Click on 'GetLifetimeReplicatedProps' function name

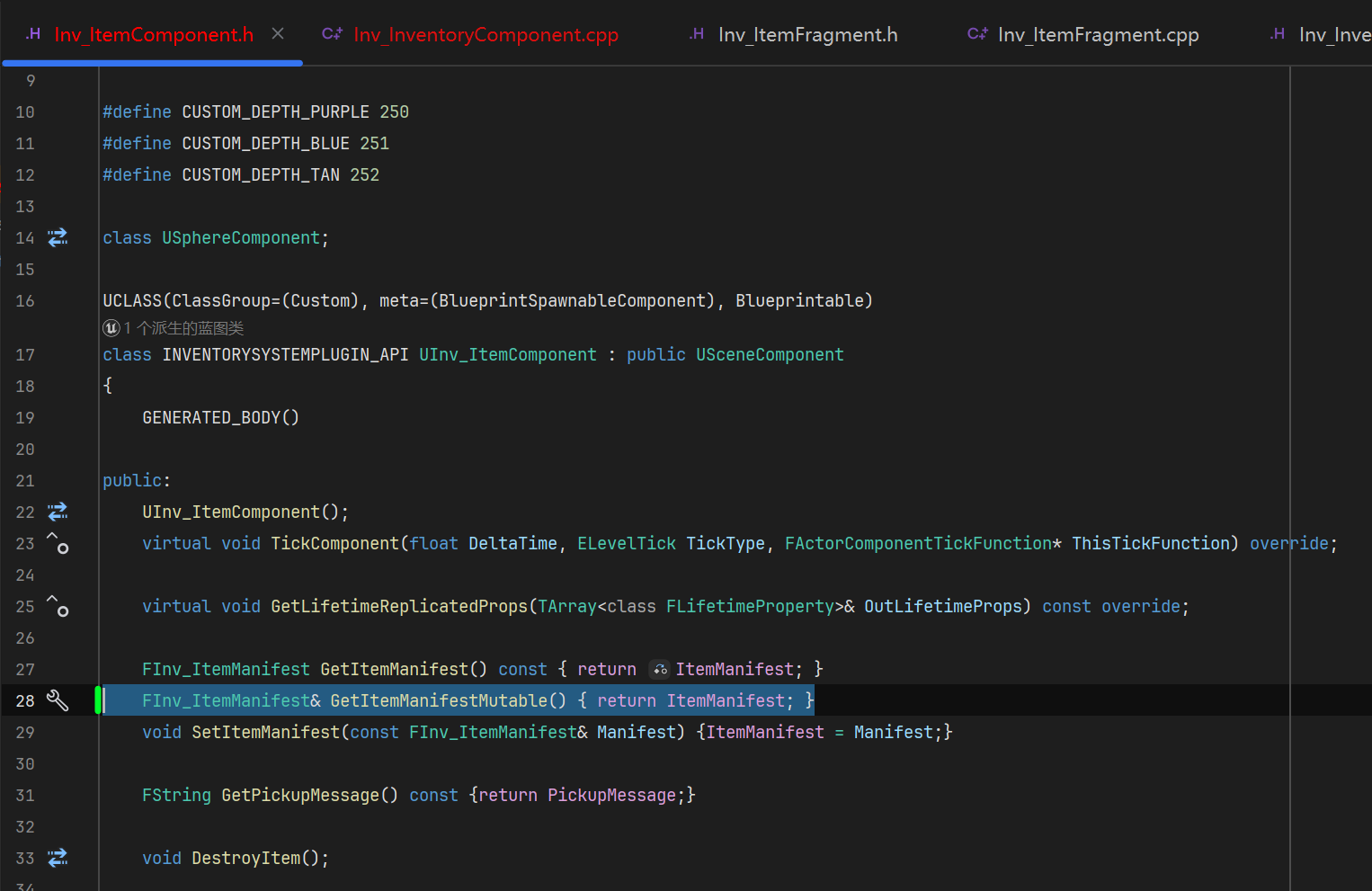coord(399,606)
